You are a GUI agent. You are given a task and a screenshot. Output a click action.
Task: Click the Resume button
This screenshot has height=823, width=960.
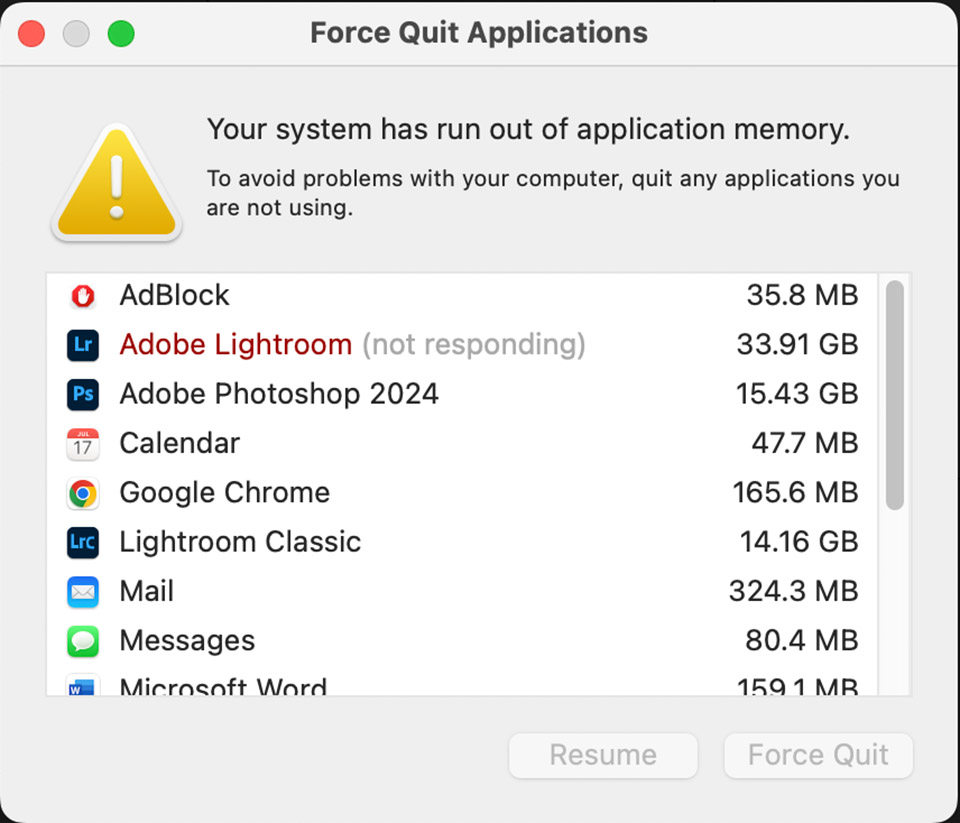pyautogui.click(x=603, y=756)
